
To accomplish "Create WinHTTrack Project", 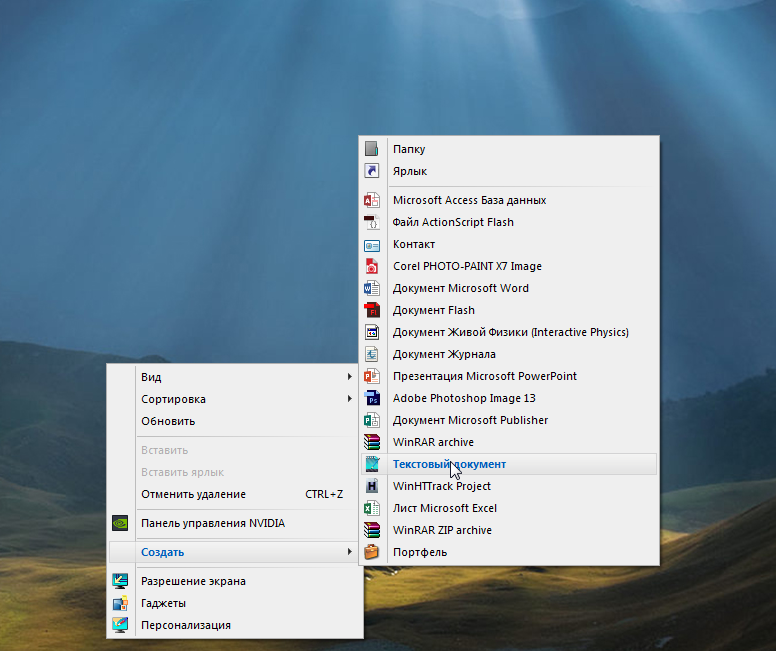I will 509,486.
